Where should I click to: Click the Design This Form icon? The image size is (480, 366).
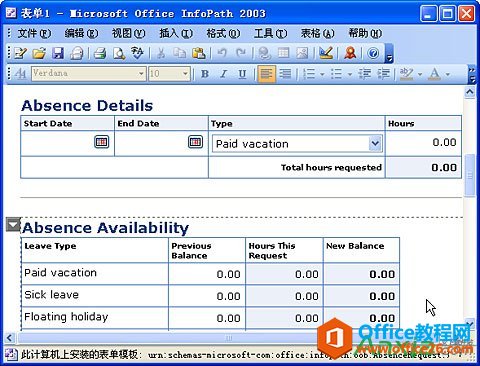pos(326,53)
